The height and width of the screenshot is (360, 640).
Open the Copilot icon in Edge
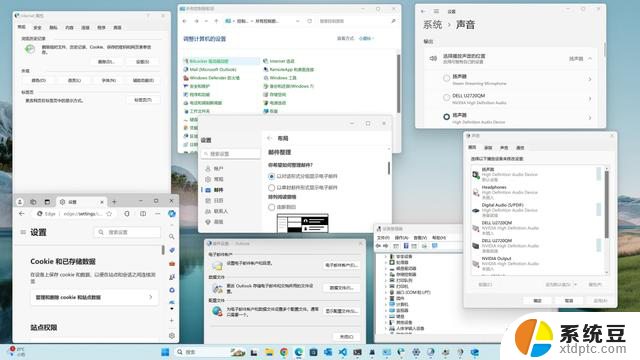172,213
